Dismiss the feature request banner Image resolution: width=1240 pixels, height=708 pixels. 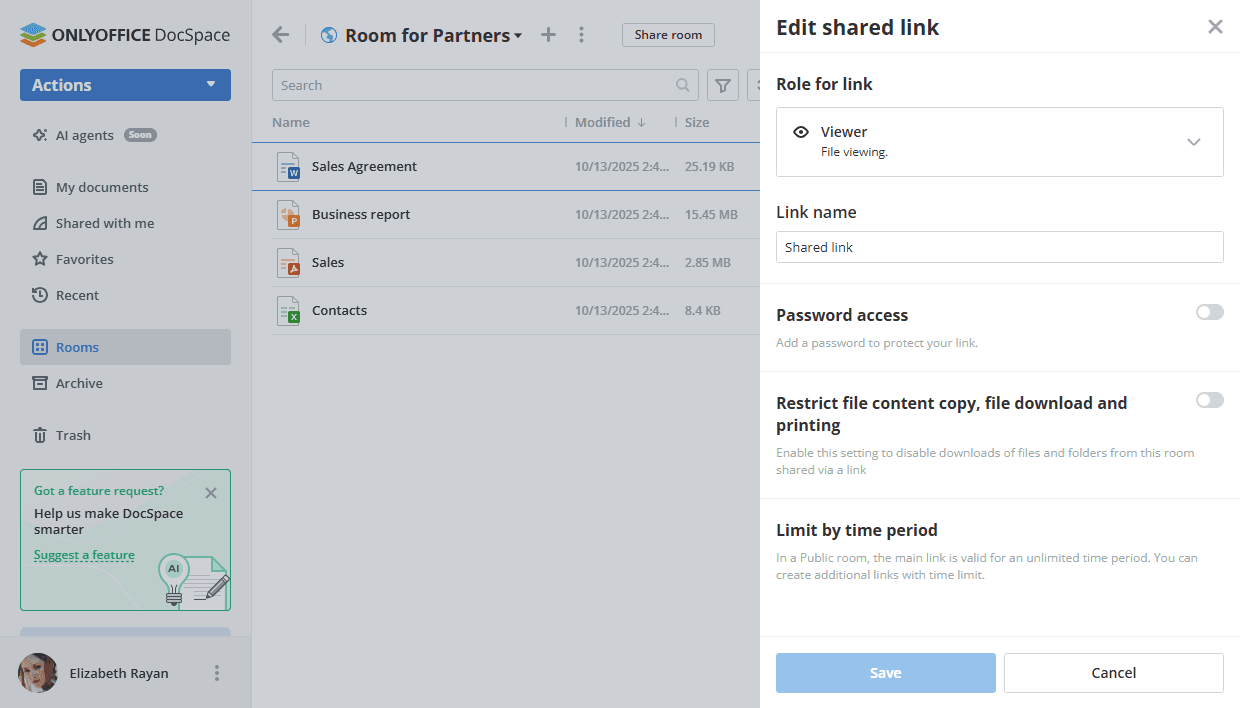point(211,493)
